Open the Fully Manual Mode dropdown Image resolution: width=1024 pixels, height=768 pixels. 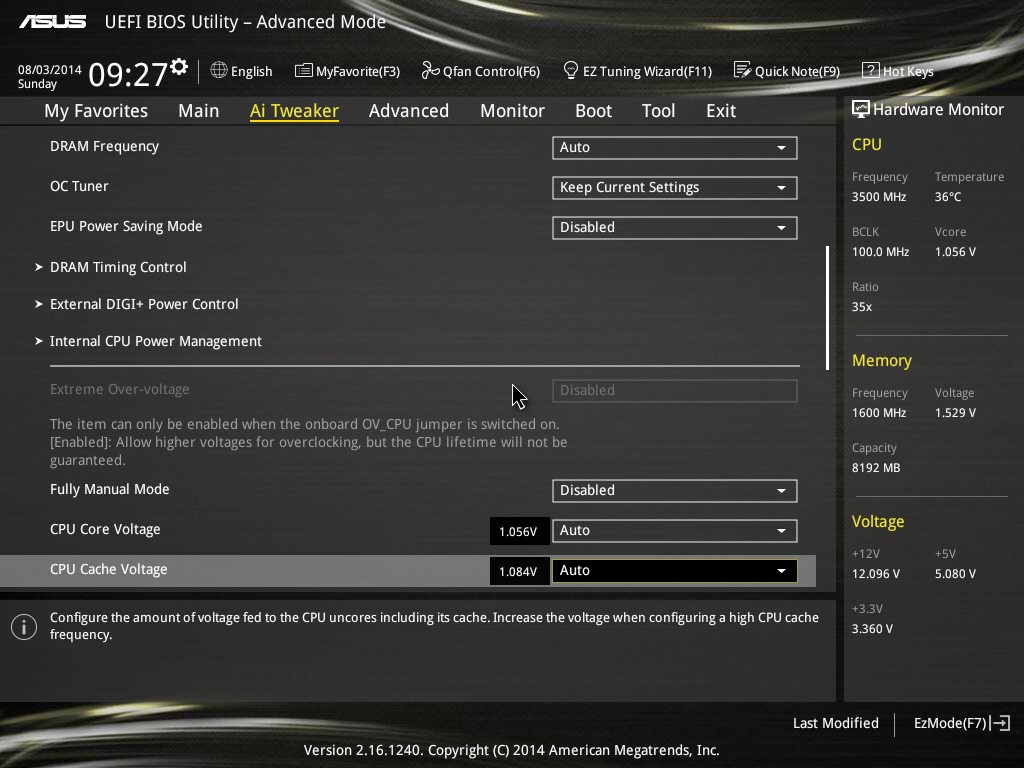[675, 490]
